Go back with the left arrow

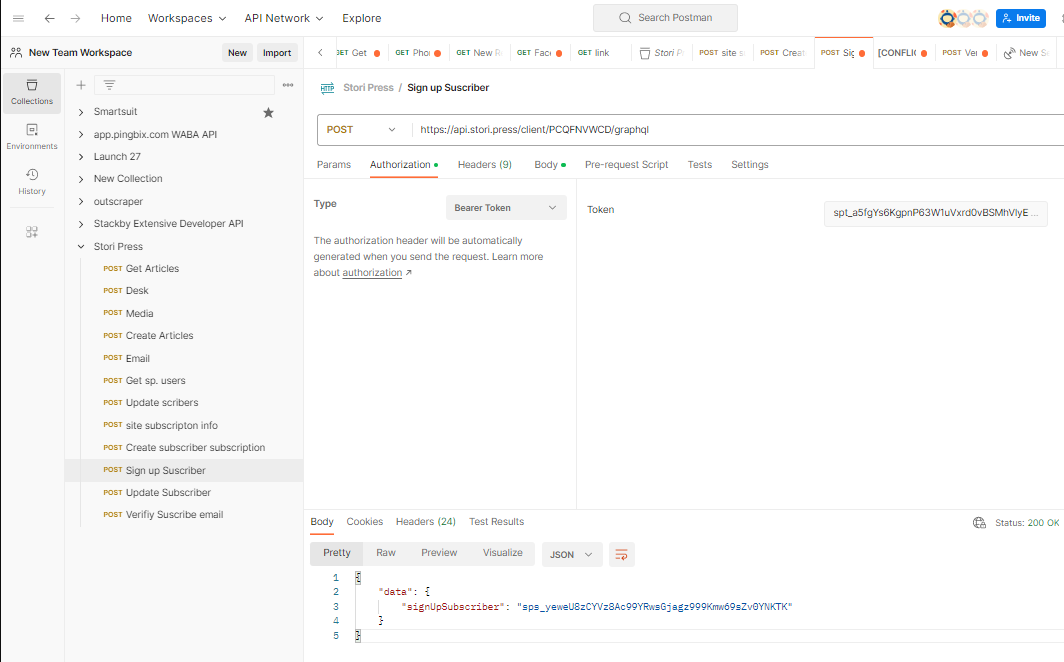(50, 18)
